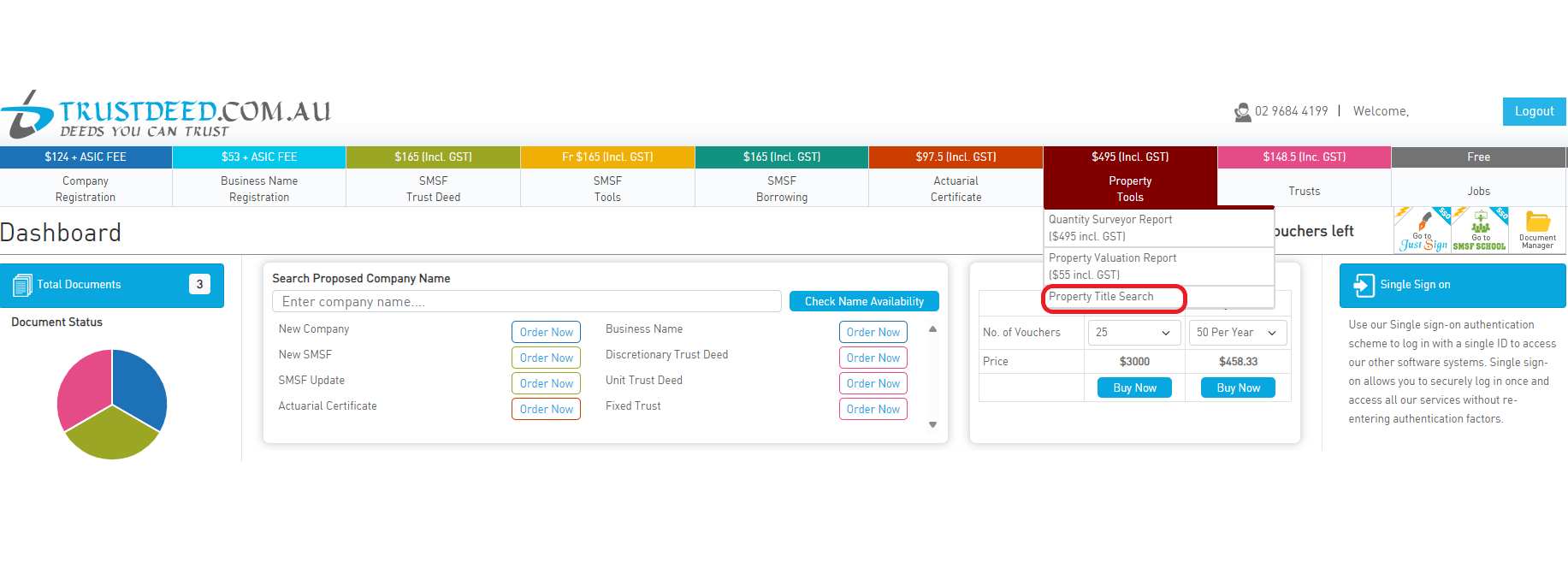Choose Quantity Surveyor Report from menu

tap(1110, 228)
